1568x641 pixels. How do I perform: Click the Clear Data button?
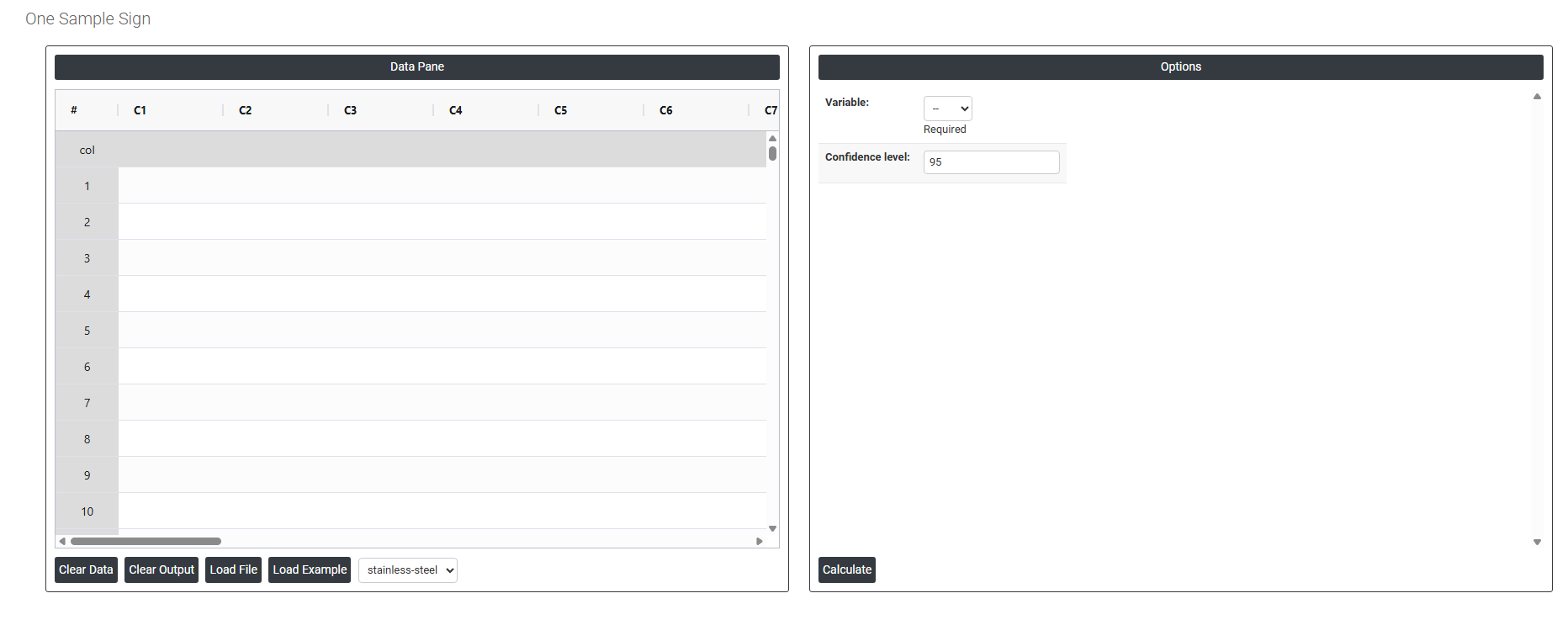coord(86,569)
